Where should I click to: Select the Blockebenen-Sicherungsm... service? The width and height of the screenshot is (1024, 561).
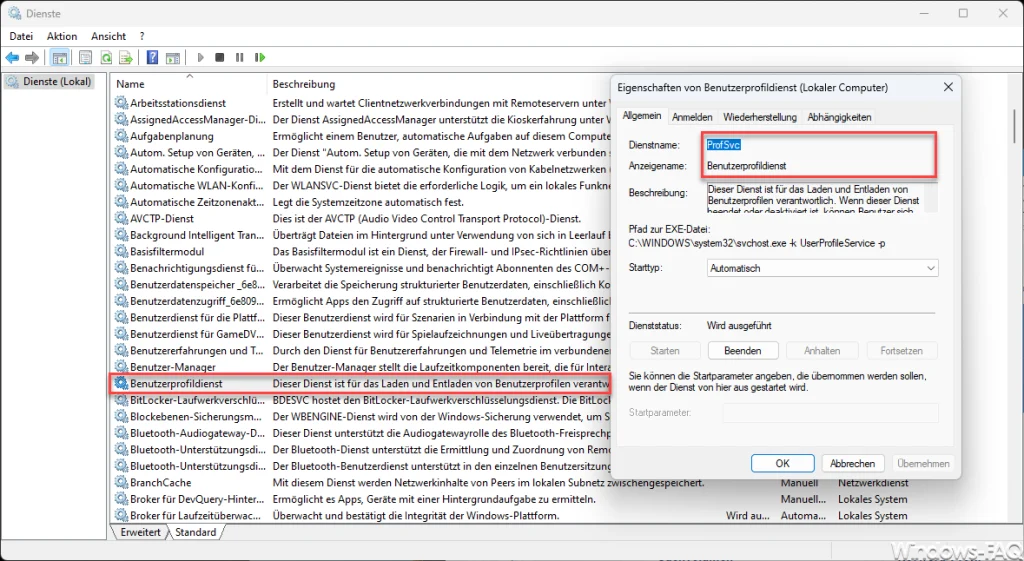pos(196,417)
